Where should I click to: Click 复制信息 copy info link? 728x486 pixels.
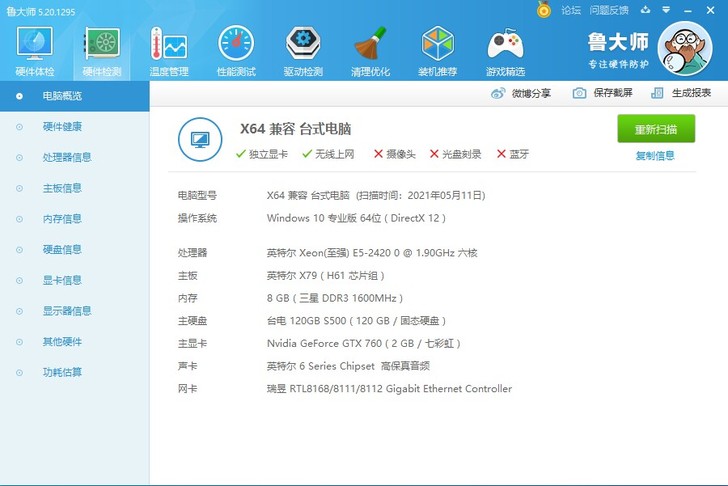click(655, 156)
